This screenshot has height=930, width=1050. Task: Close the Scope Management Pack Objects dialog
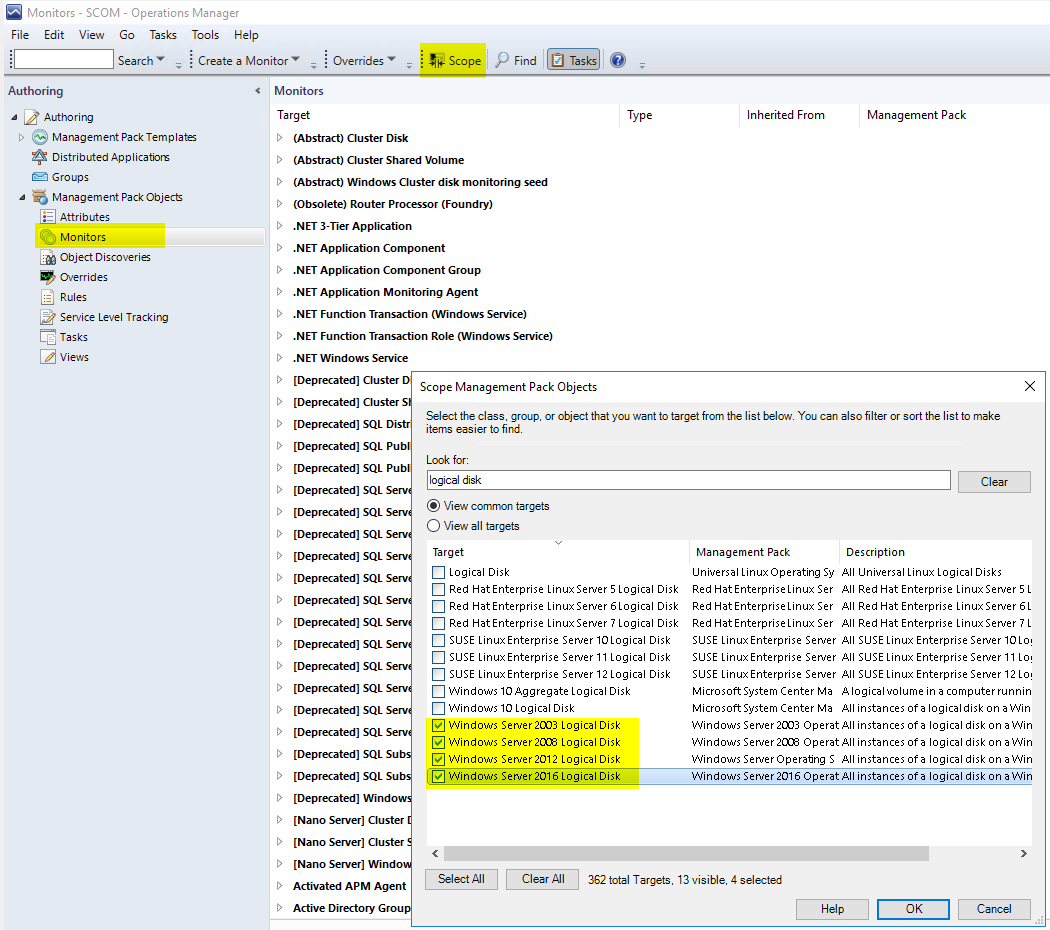tap(1030, 386)
